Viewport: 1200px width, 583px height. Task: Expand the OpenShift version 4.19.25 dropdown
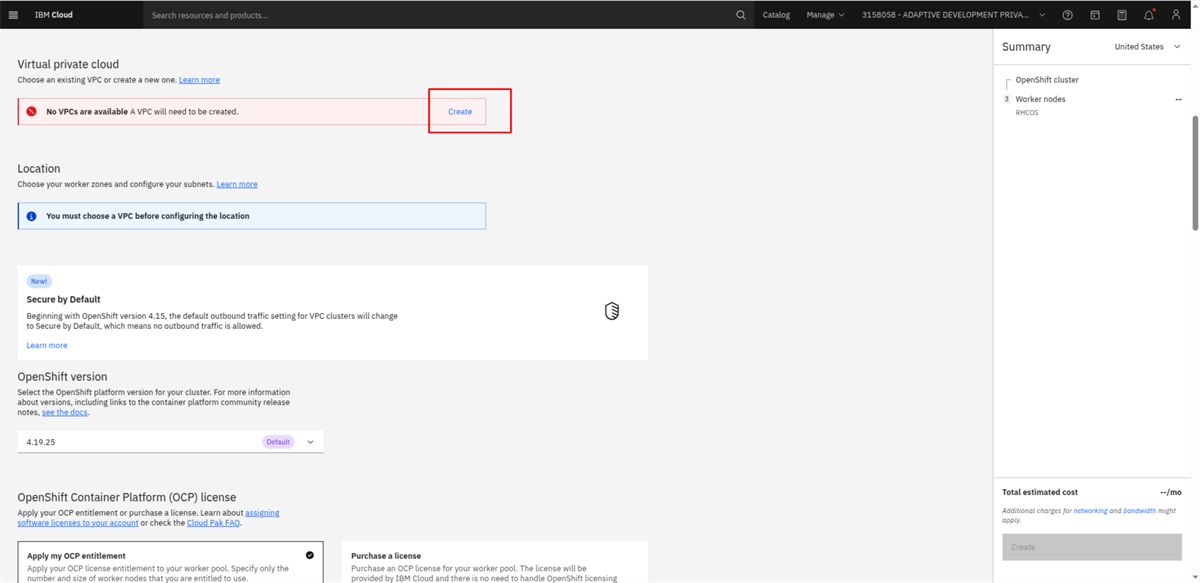(170, 442)
